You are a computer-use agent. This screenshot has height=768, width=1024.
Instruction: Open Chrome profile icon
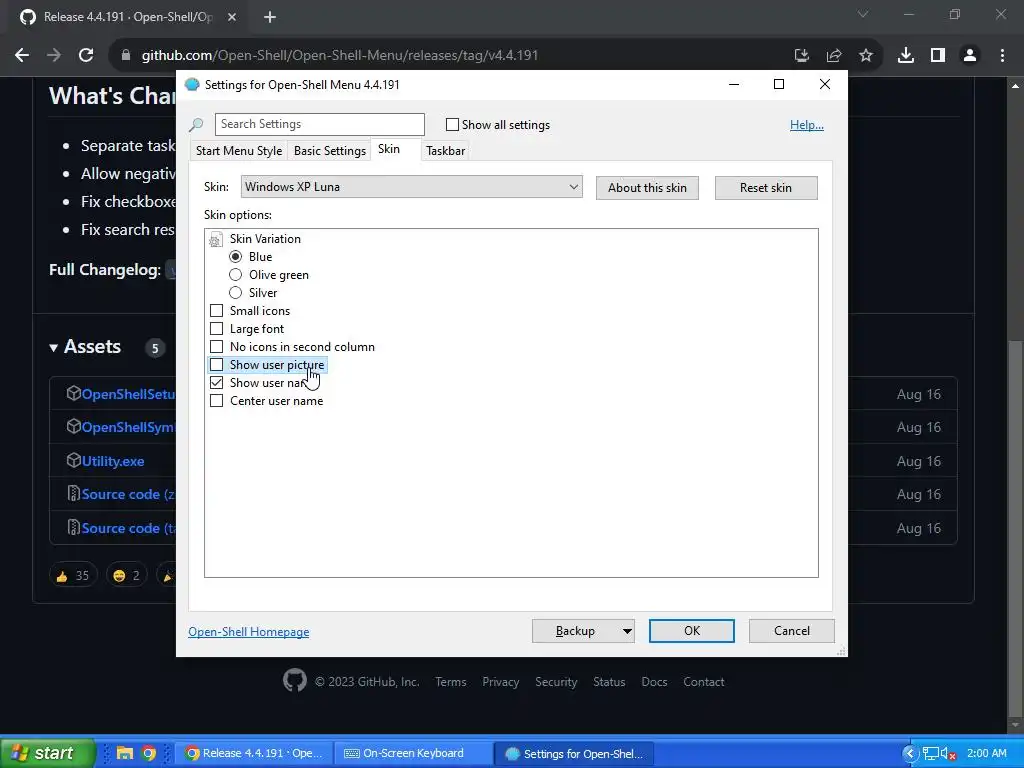tap(970, 56)
